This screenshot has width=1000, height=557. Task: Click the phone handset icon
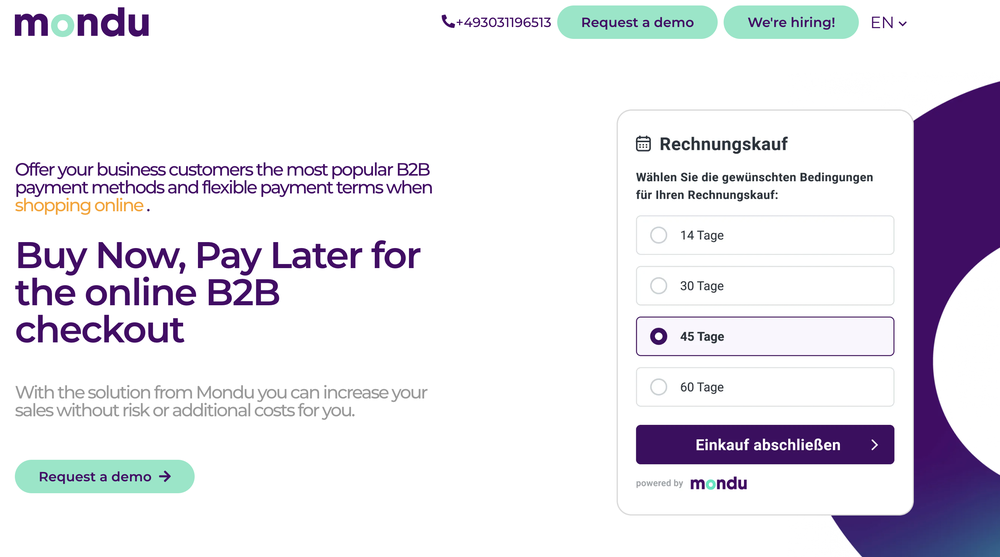click(x=448, y=22)
